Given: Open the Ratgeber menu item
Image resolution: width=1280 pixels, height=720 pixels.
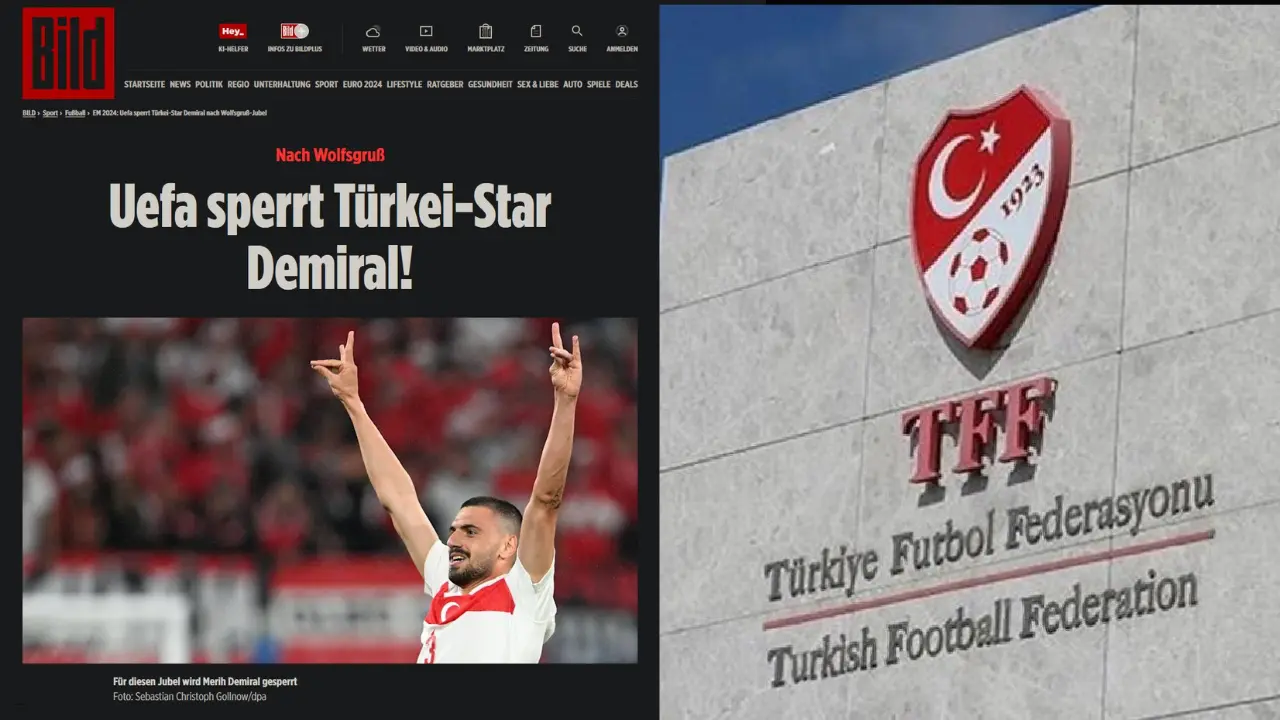Looking at the screenshot, I should [x=445, y=85].
